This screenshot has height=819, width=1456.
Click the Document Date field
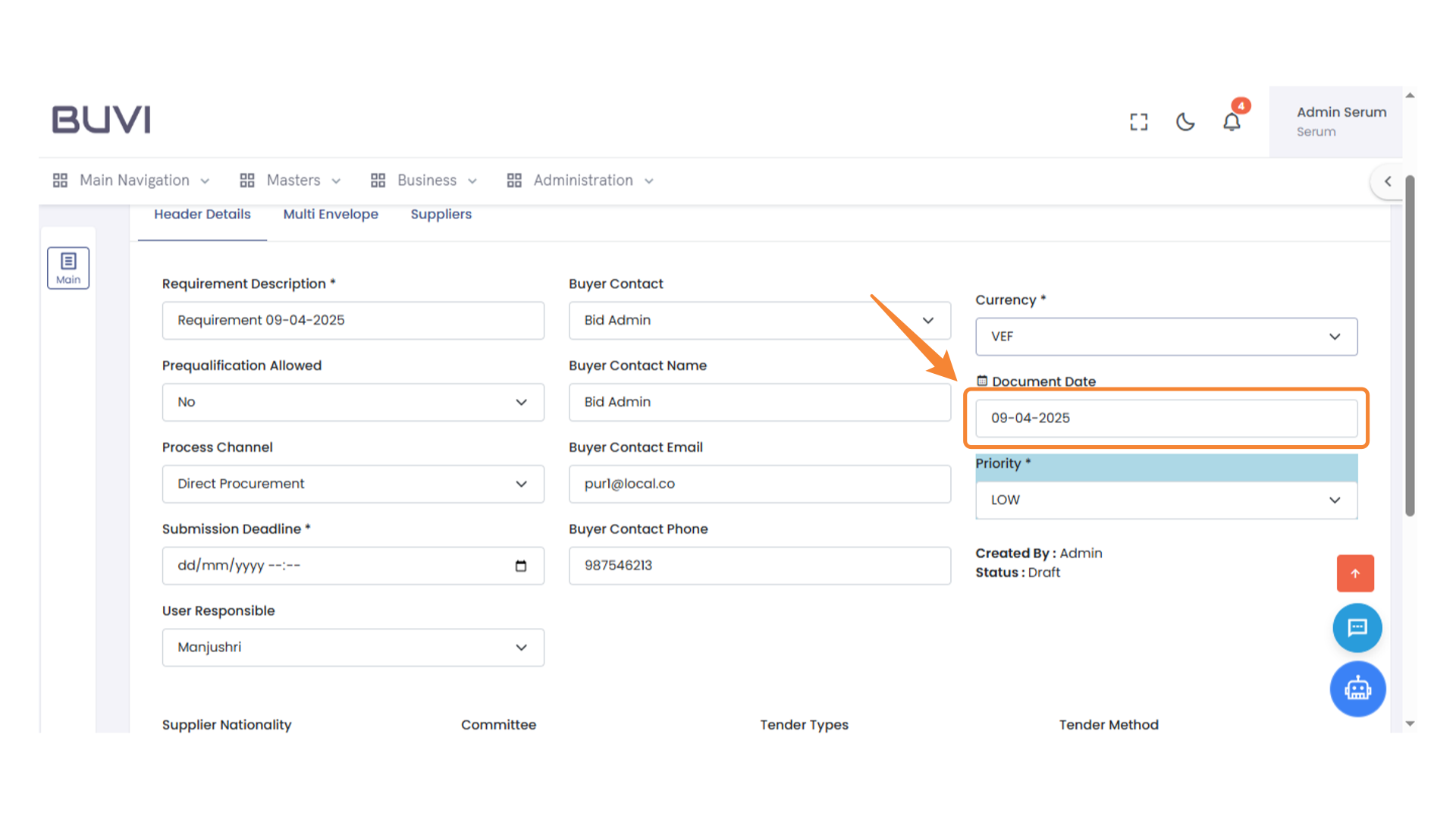[1166, 419]
